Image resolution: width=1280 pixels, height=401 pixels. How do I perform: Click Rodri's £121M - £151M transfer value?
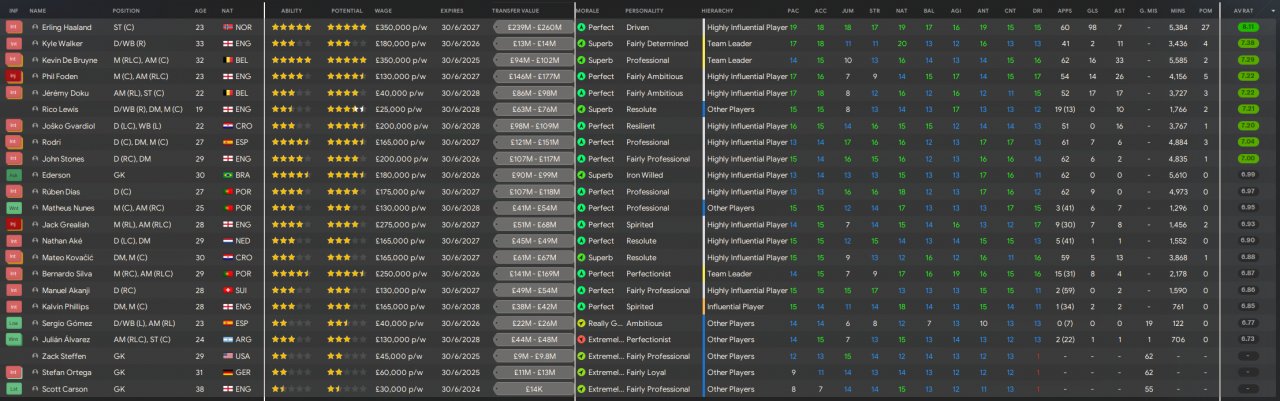(535, 142)
